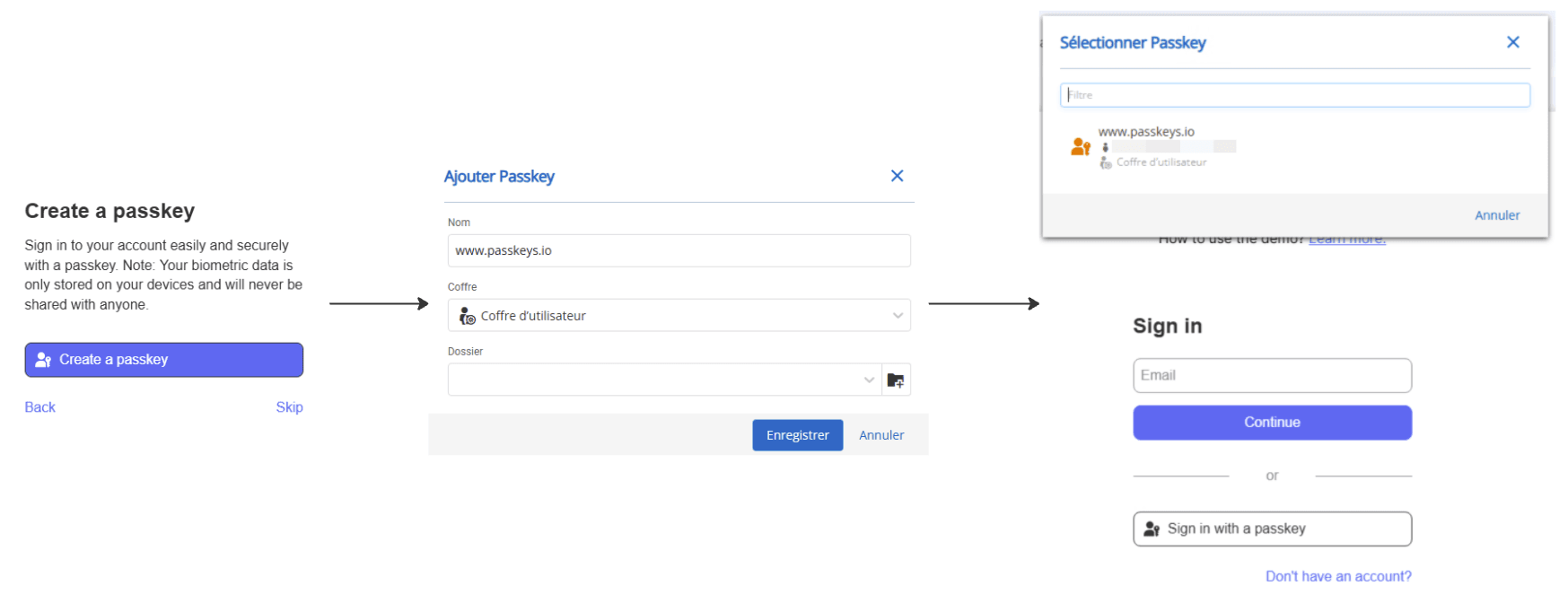Screen dimensions: 1568x603
Task: Click the Email input field
Action: click(1272, 376)
